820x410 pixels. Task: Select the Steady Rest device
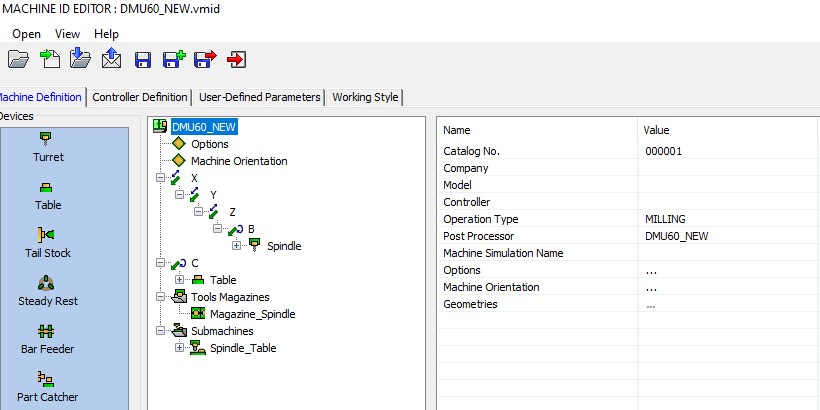pyautogui.click(x=48, y=290)
